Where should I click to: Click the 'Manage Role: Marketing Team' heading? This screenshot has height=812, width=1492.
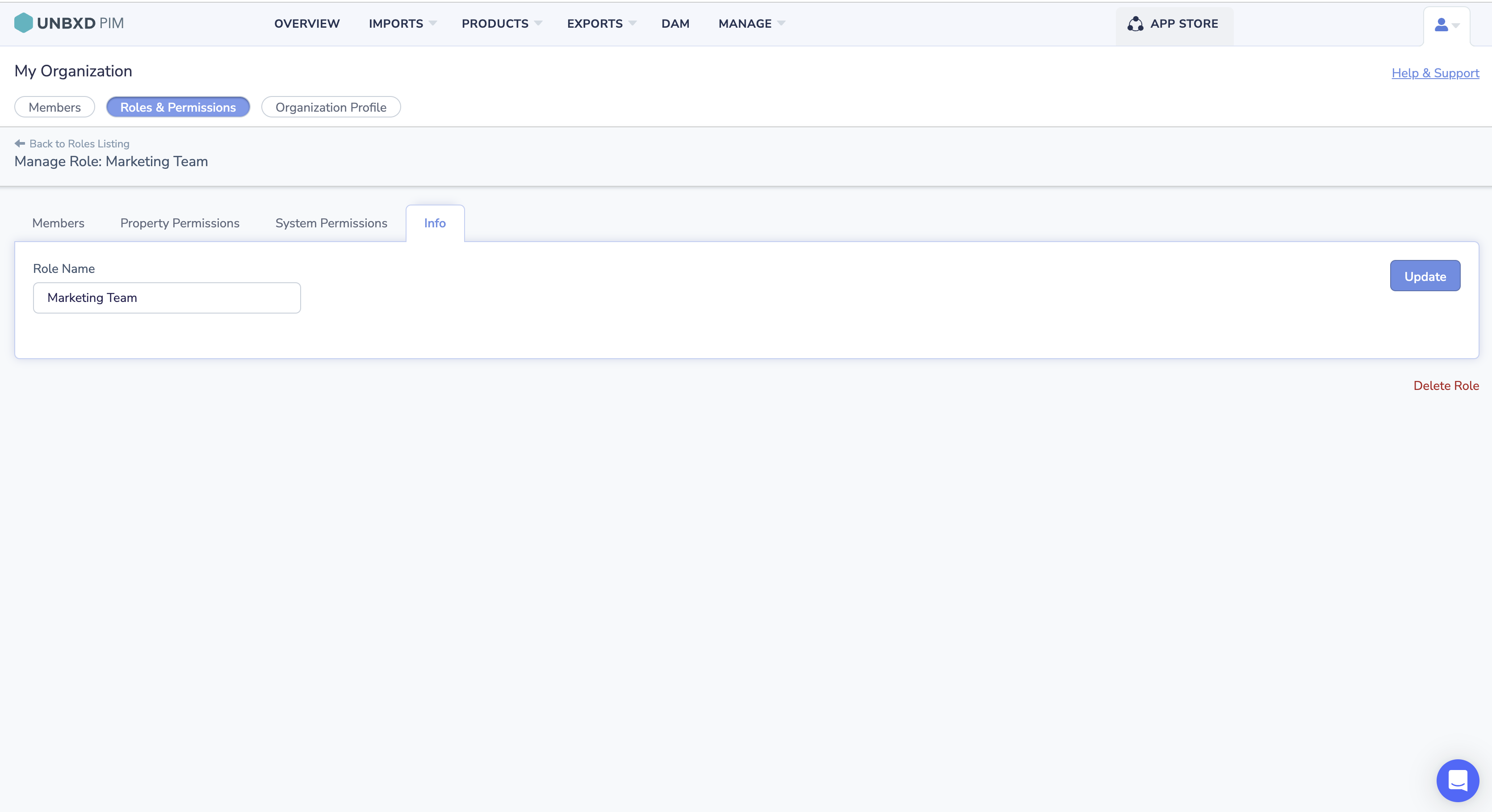point(111,162)
